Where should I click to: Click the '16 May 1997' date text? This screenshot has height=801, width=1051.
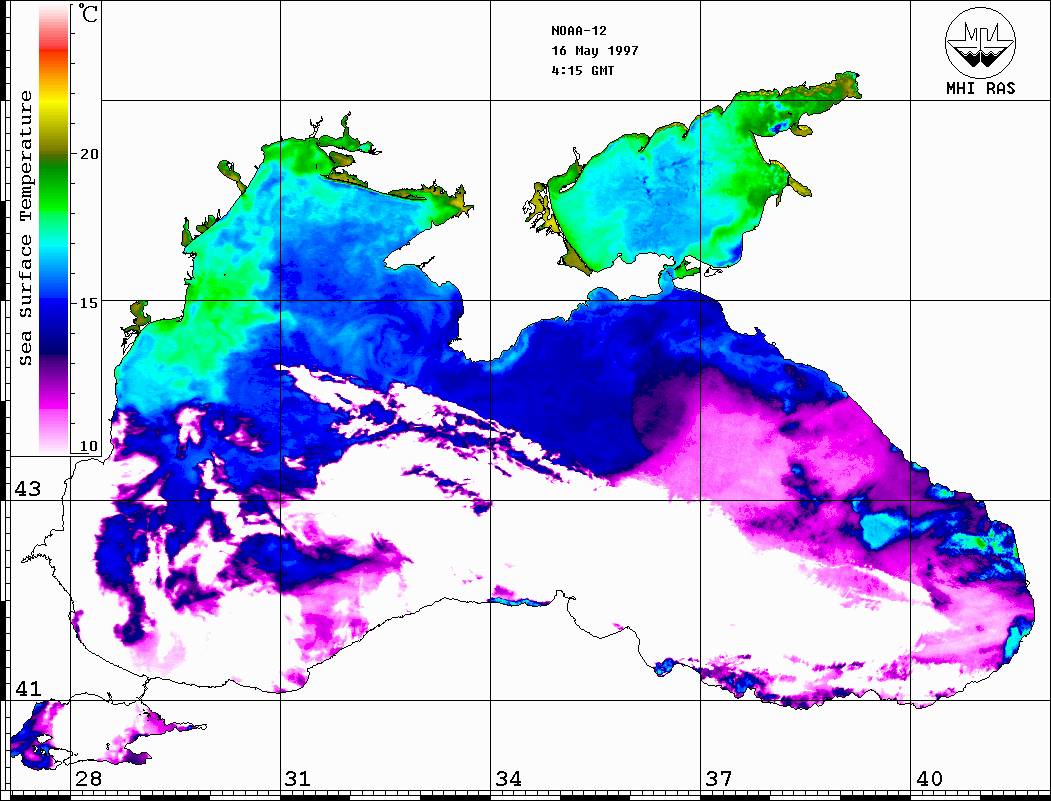click(595, 51)
